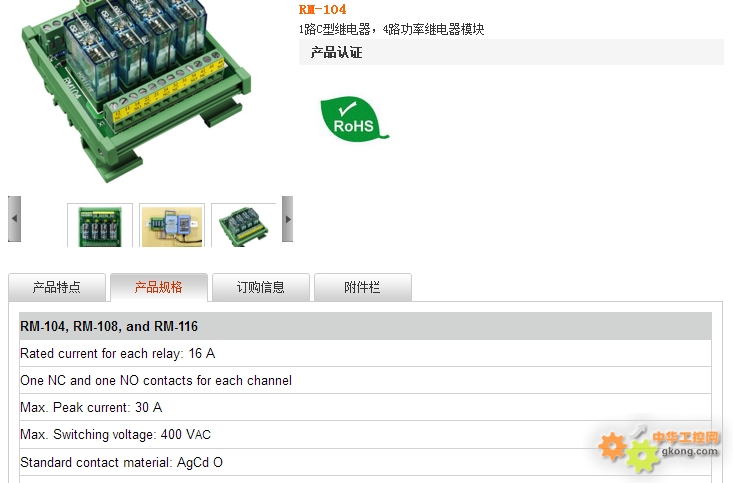733x483 pixels.
Task: Click the previous thumbnail arrow
Action: pos(14,219)
